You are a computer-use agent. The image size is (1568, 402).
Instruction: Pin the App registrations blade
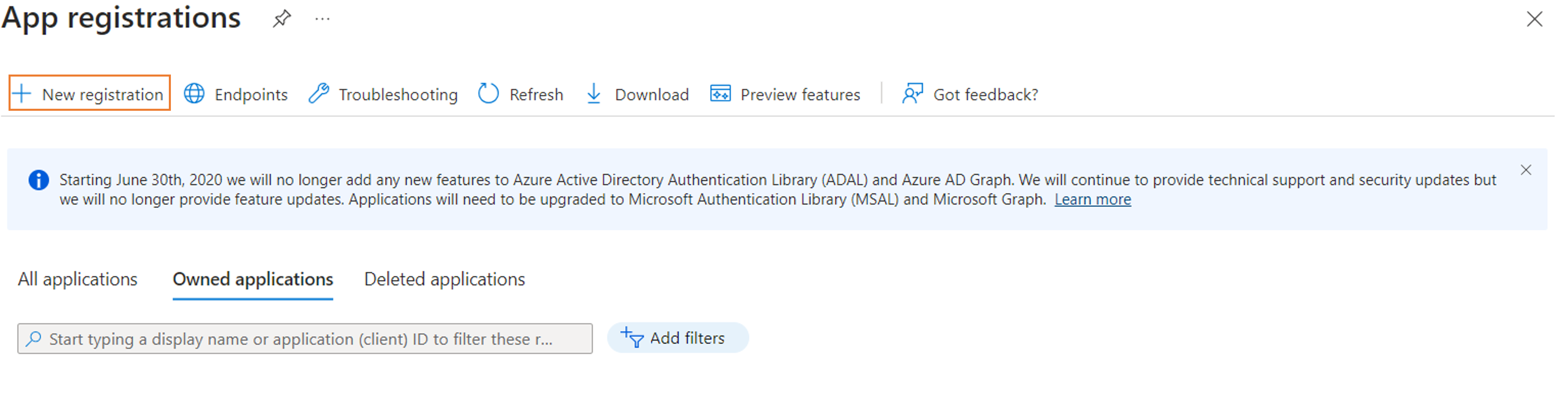click(x=281, y=19)
